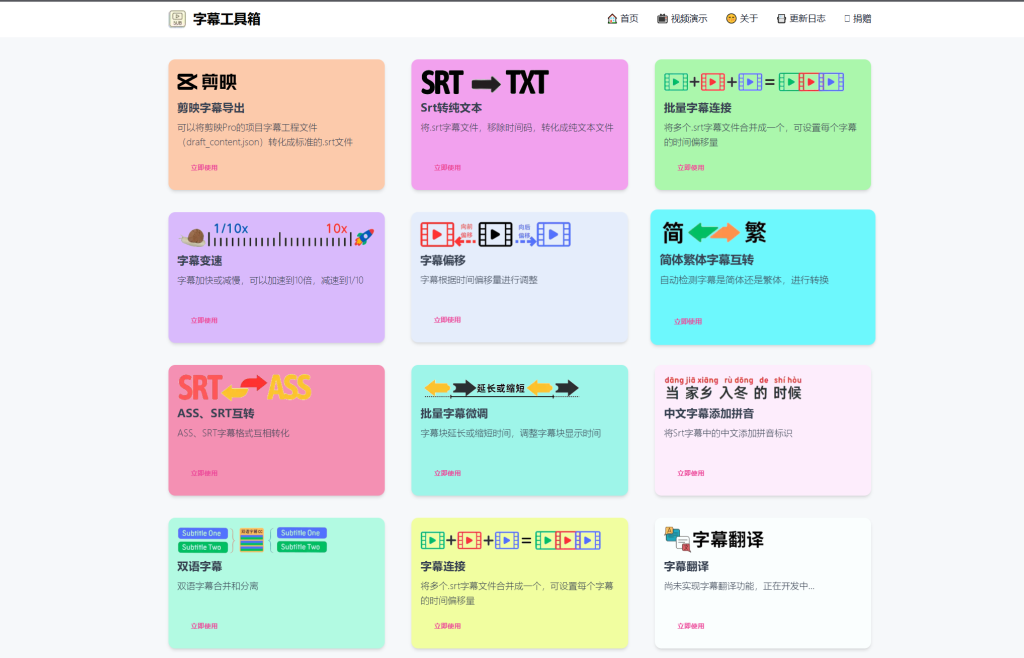Open the 视频演示 menu item
The width and height of the screenshot is (1024, 658).
tap(683, 18)
